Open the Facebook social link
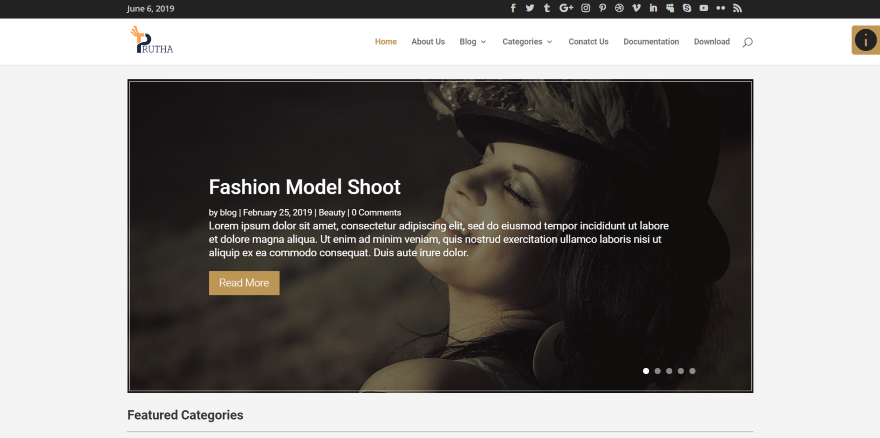 (513, 8)
